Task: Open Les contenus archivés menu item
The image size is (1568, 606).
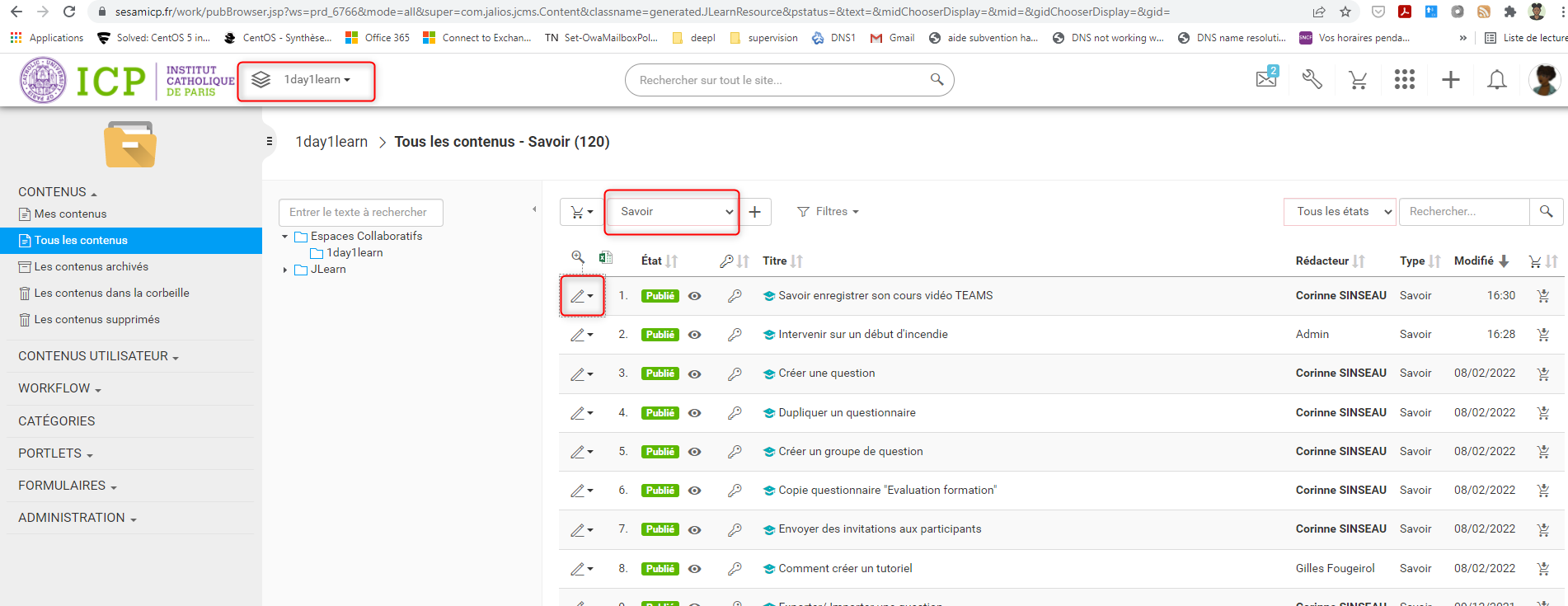Action: (x=91, y=267)
